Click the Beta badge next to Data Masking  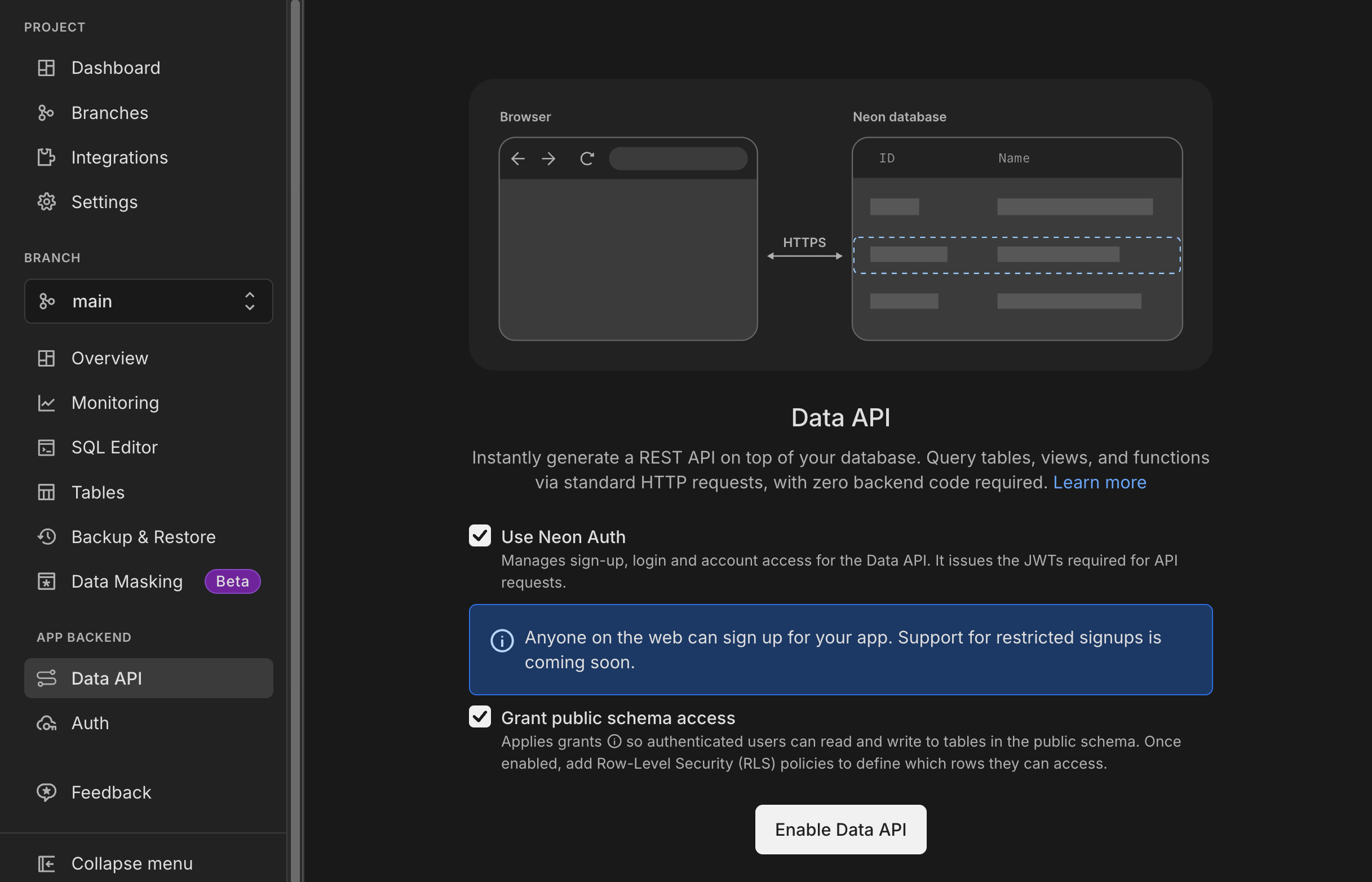click(x=232, y=581)
